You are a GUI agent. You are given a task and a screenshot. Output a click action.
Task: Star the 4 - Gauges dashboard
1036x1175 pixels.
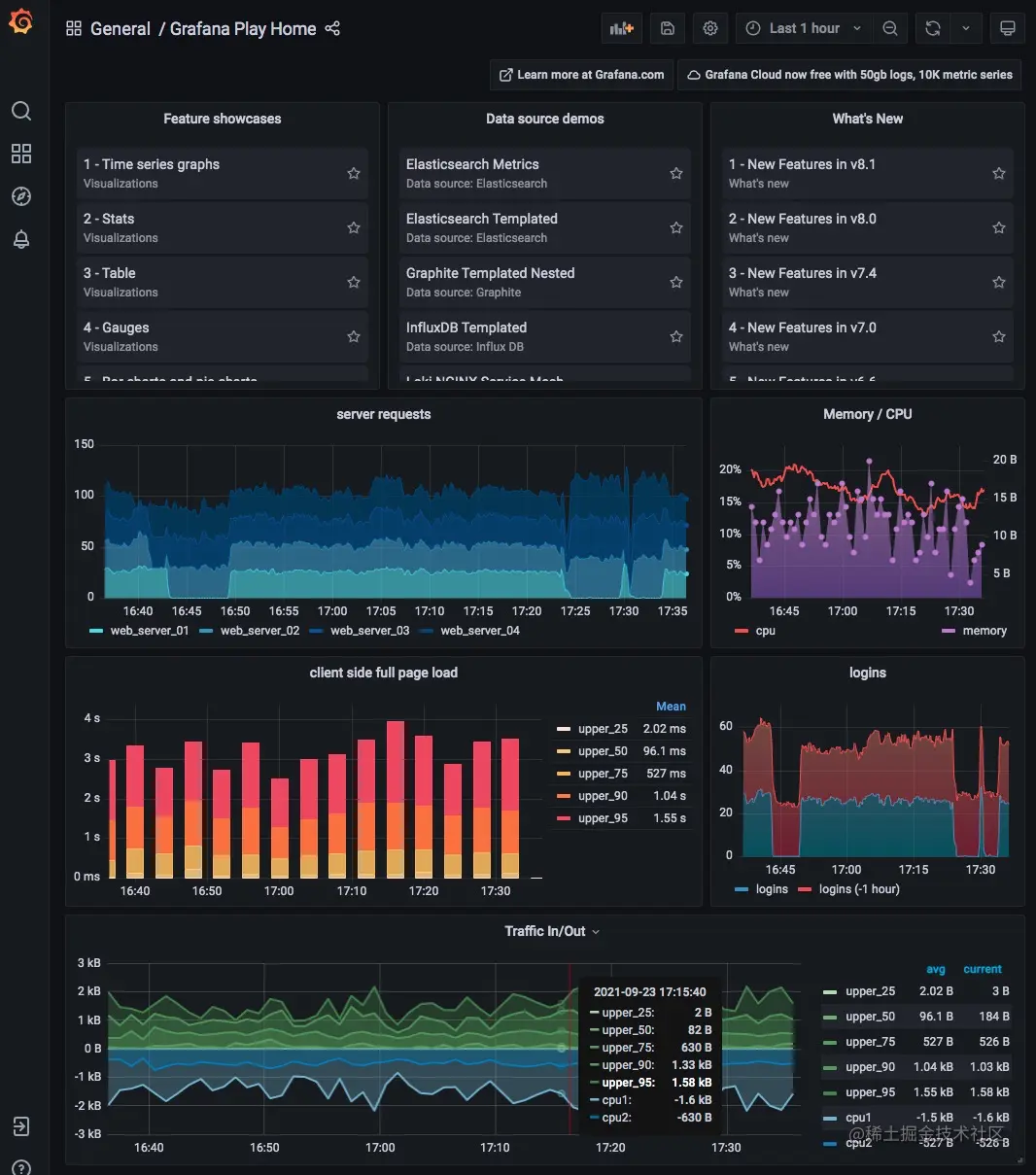pos(354,336)
